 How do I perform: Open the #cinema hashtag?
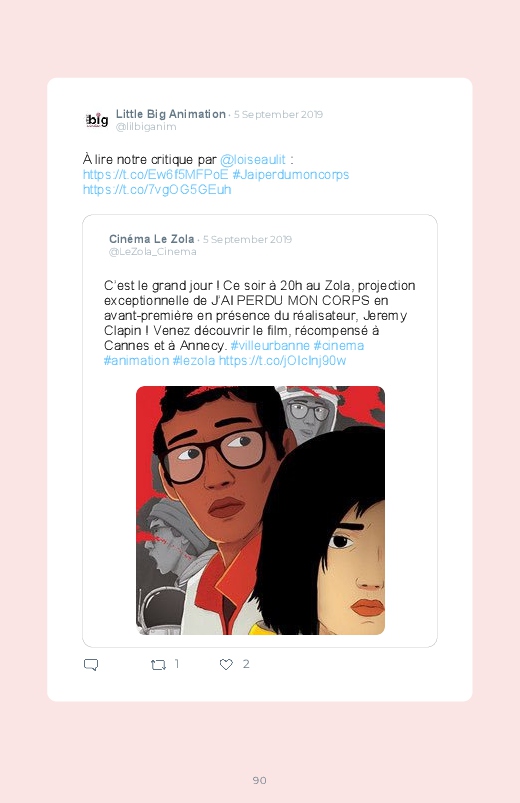pos(339,346)
